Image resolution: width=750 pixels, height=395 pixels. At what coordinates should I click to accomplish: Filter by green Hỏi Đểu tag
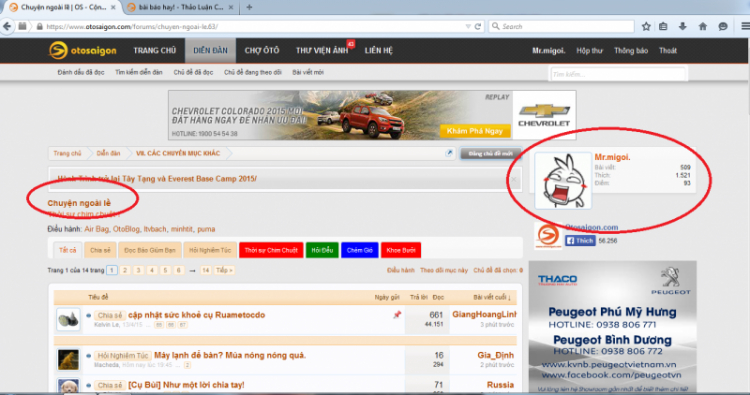click(x=322, y=250)
